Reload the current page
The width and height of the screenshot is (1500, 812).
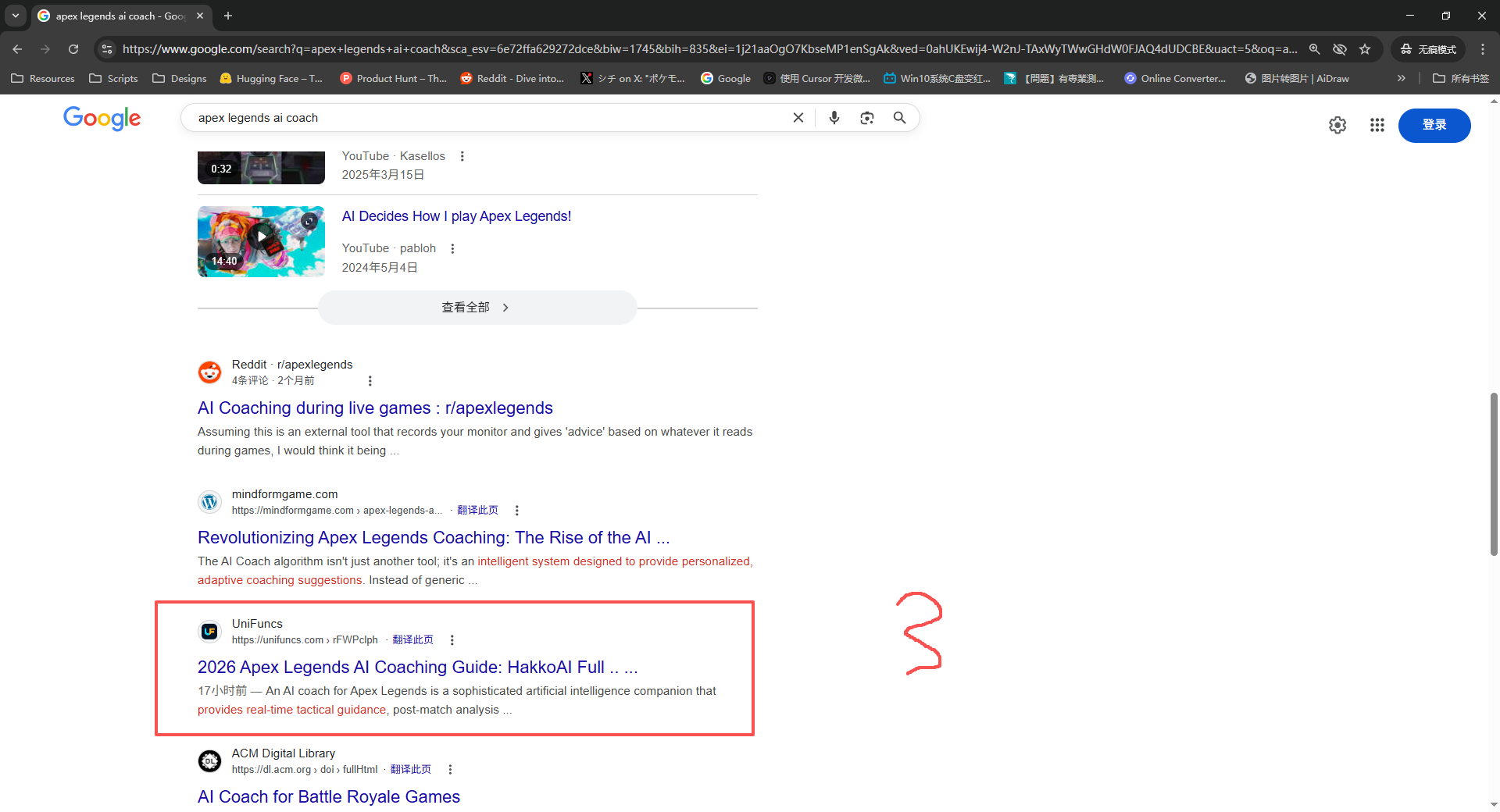pyautogui.click(x=73, y=49)
